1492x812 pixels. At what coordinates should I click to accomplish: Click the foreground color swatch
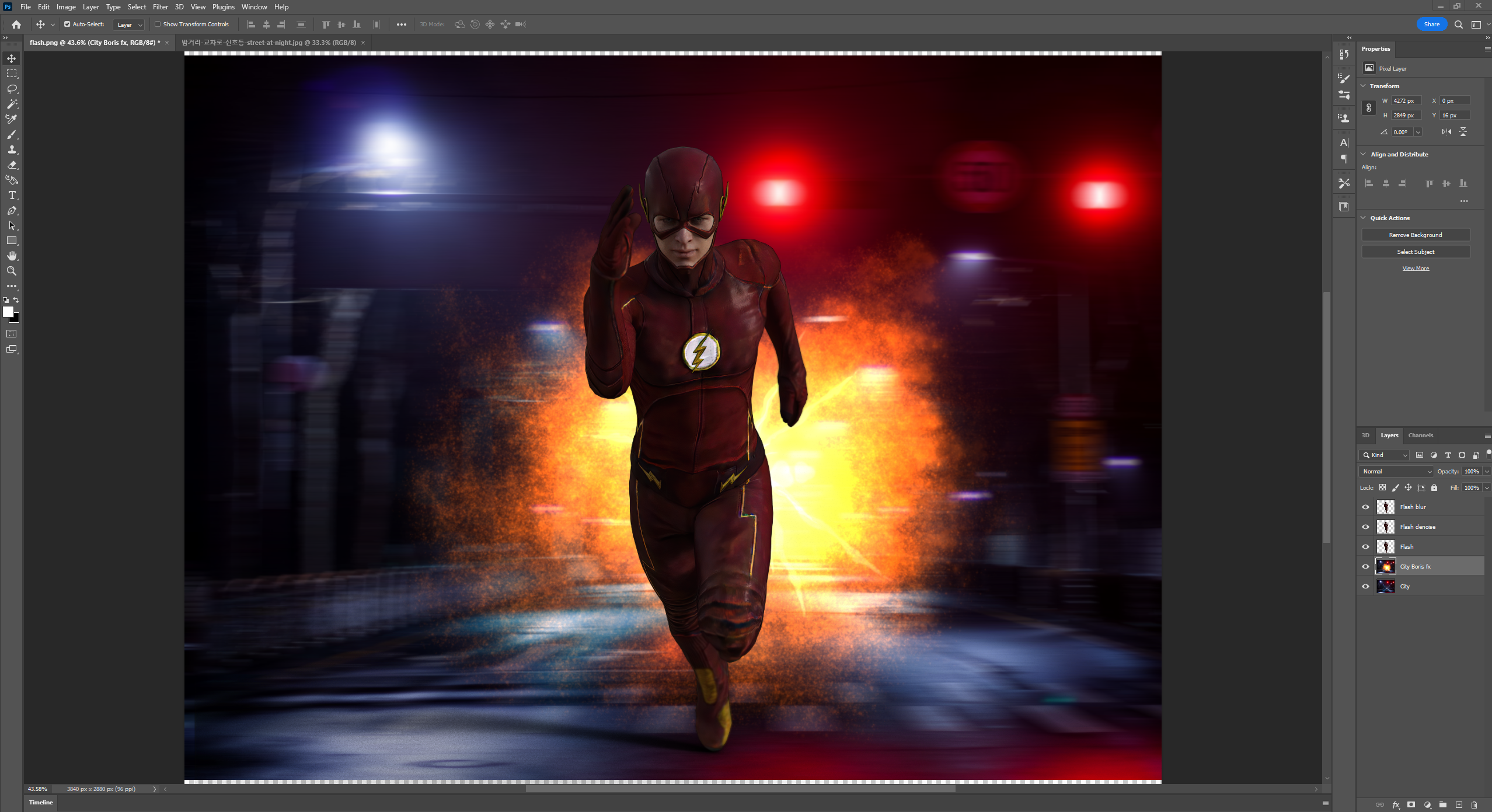[8, 312]
